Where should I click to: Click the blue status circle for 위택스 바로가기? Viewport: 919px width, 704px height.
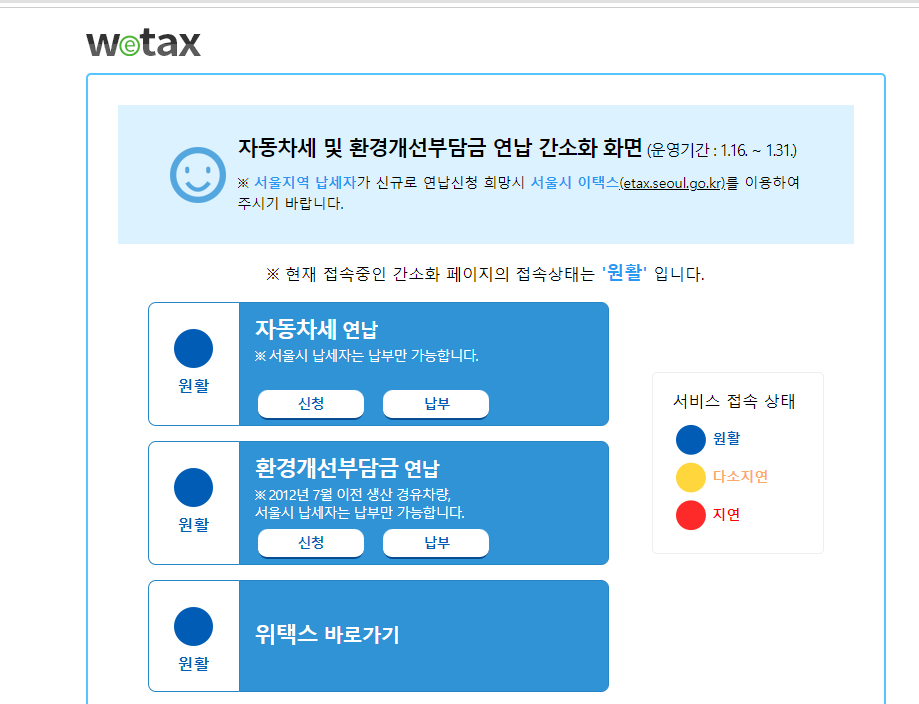tap(192, 628)
